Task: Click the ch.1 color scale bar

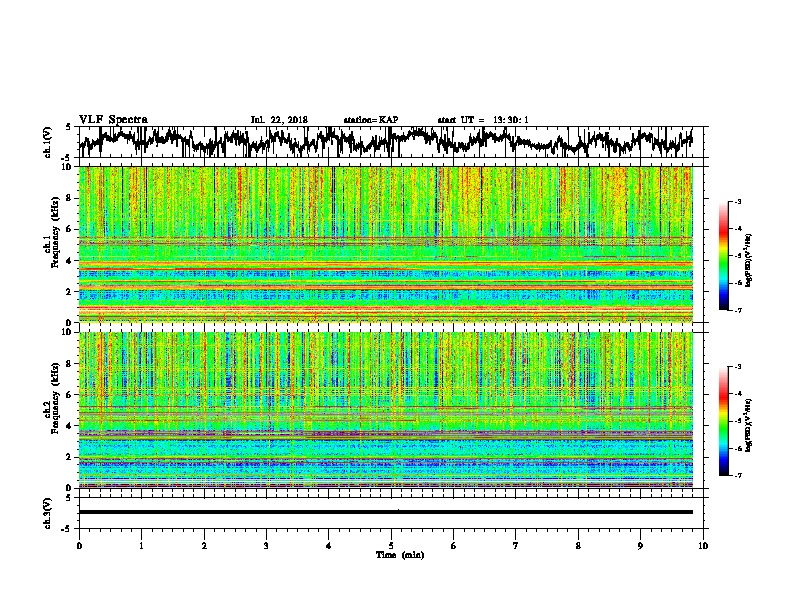Action: pos(723,256)
